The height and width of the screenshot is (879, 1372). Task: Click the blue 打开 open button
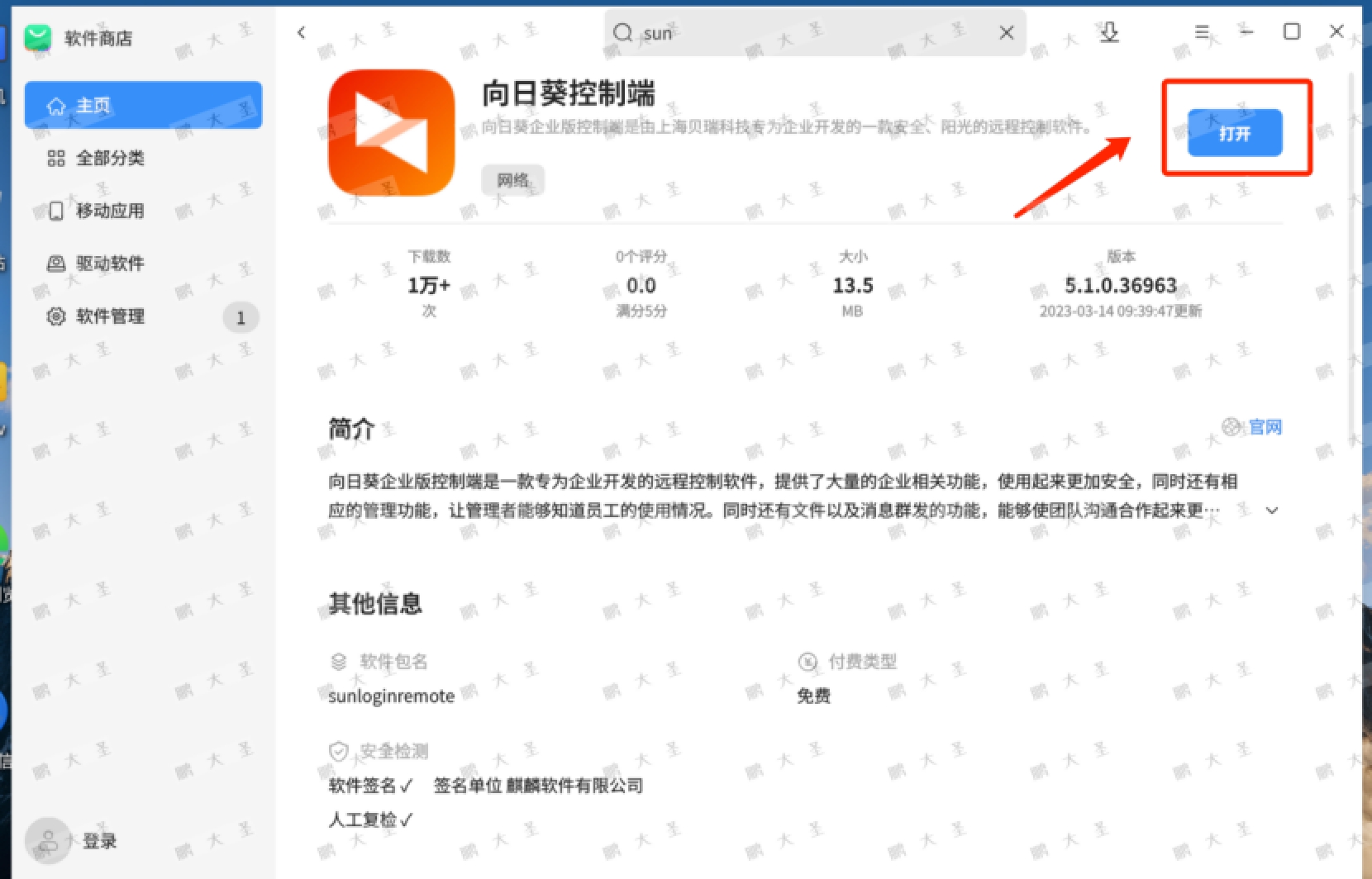pyautogui.click(x=1235, y=133)
